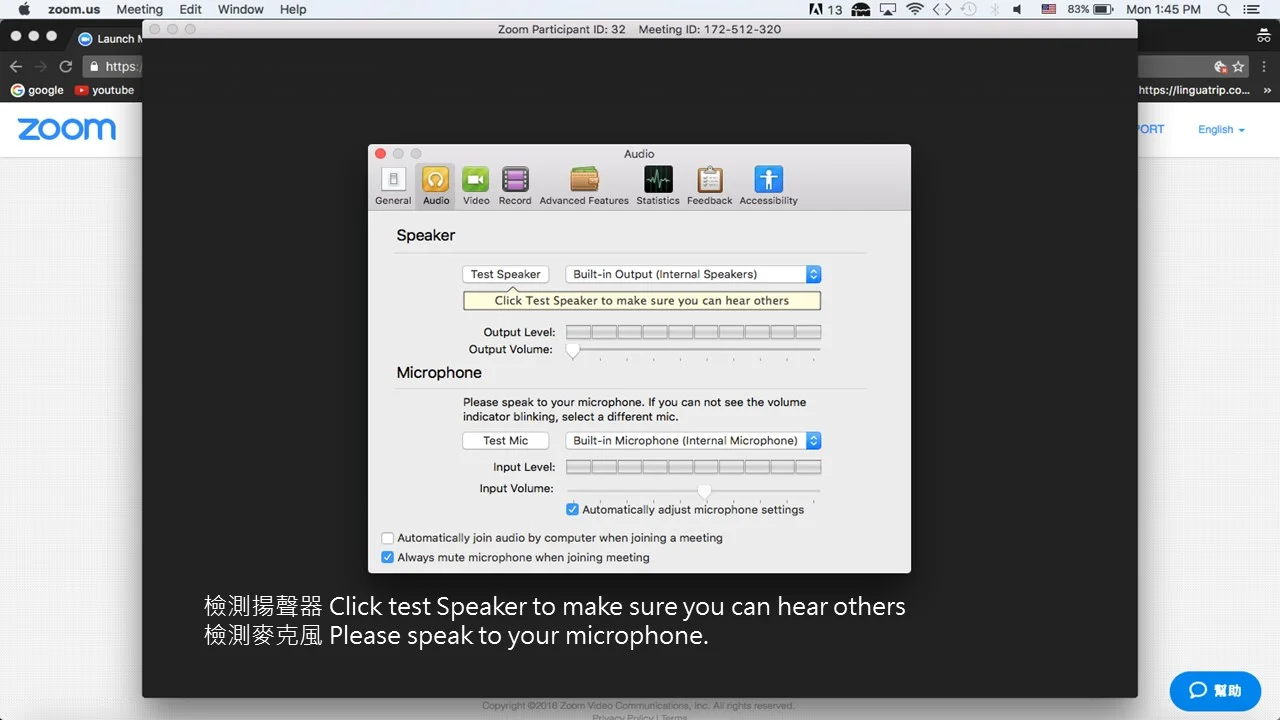Open the Apple menu
Viewport: 1280px width, 720px height.
pos(24,9)
